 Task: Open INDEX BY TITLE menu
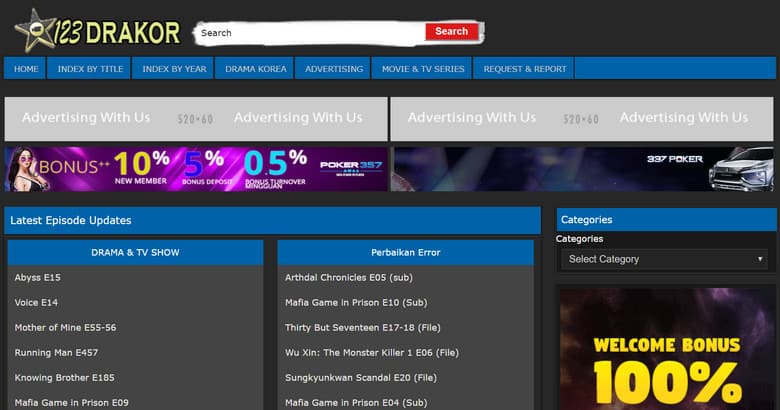[x=90, y=69]
